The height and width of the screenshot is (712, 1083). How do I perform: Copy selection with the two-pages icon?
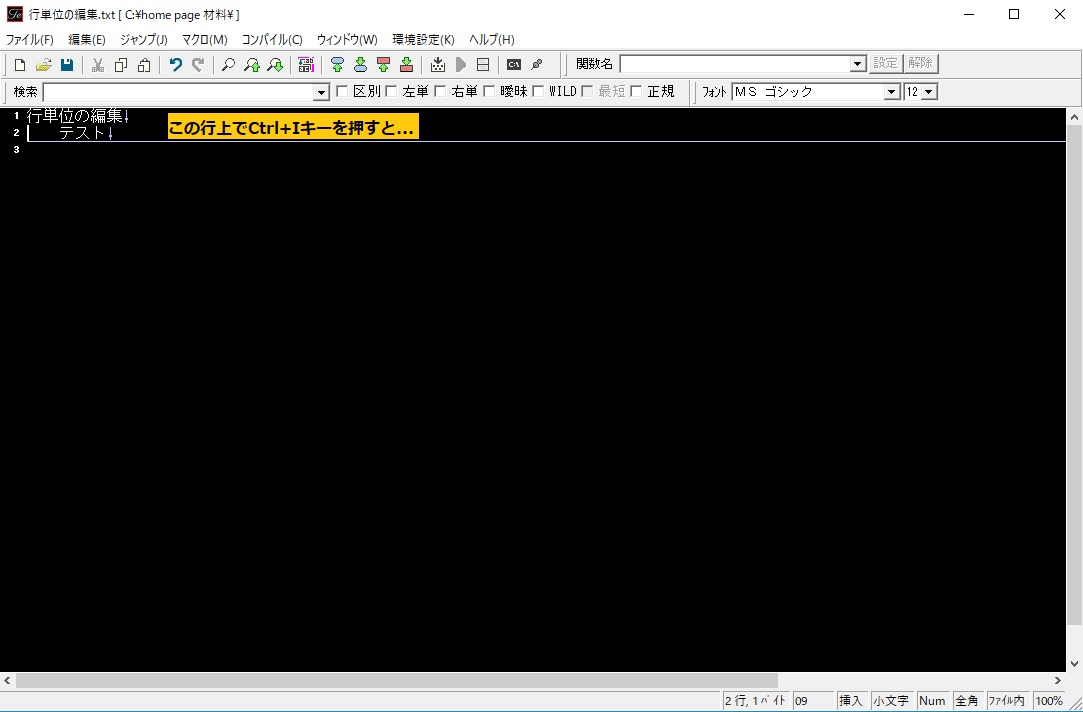(121, 65)
